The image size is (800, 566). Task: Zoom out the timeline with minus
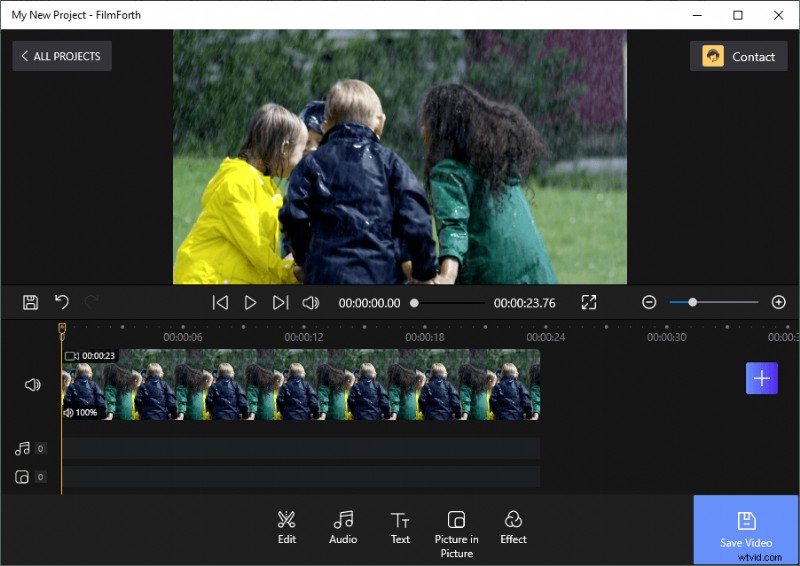pos(649,302)
